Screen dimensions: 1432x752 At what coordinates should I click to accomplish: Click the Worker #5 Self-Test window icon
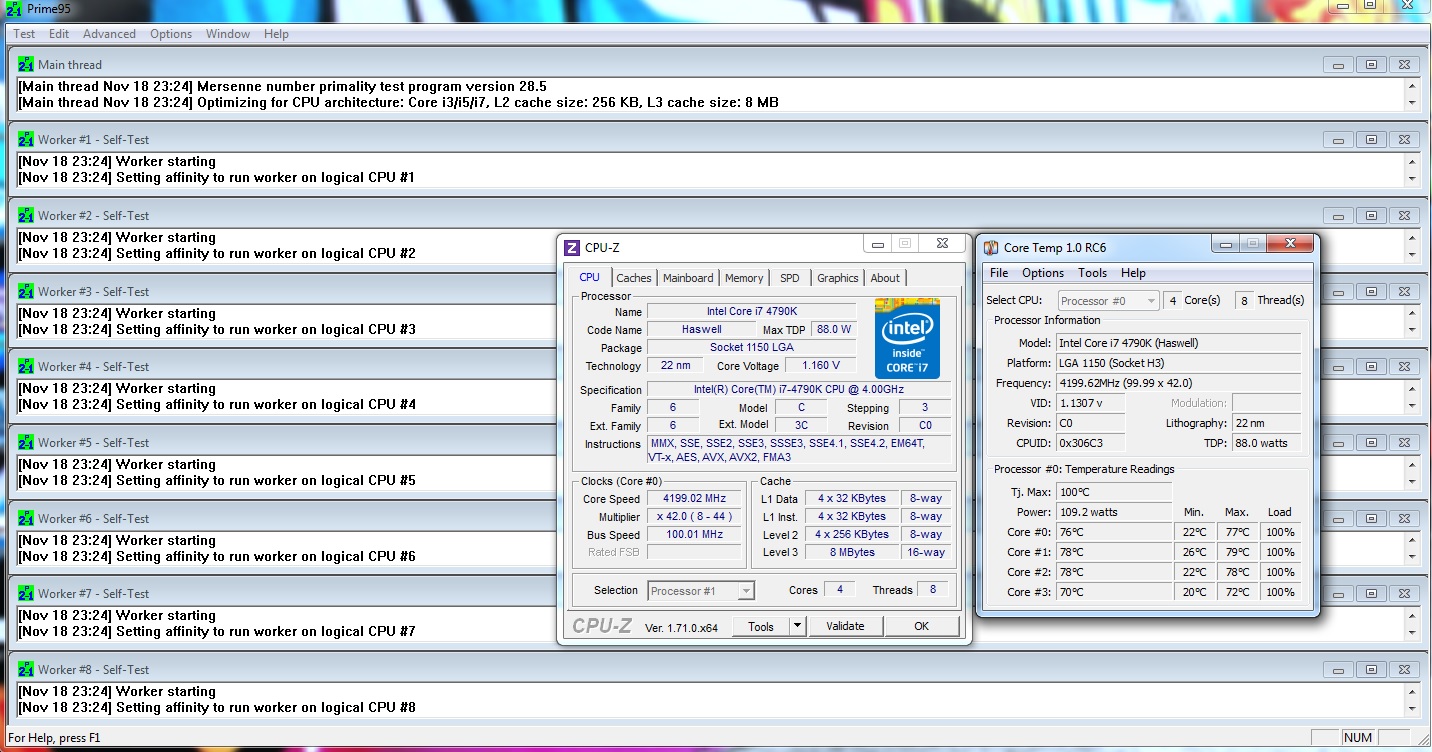(x=26, y=442)
